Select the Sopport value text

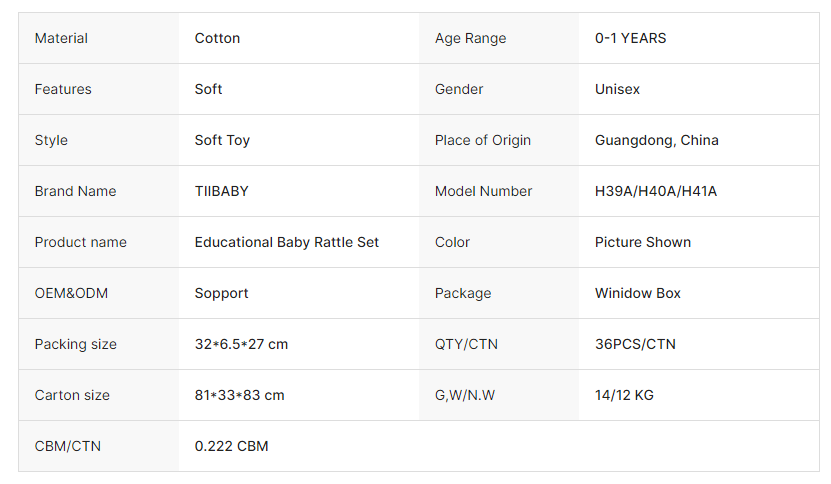pos(221,293)
